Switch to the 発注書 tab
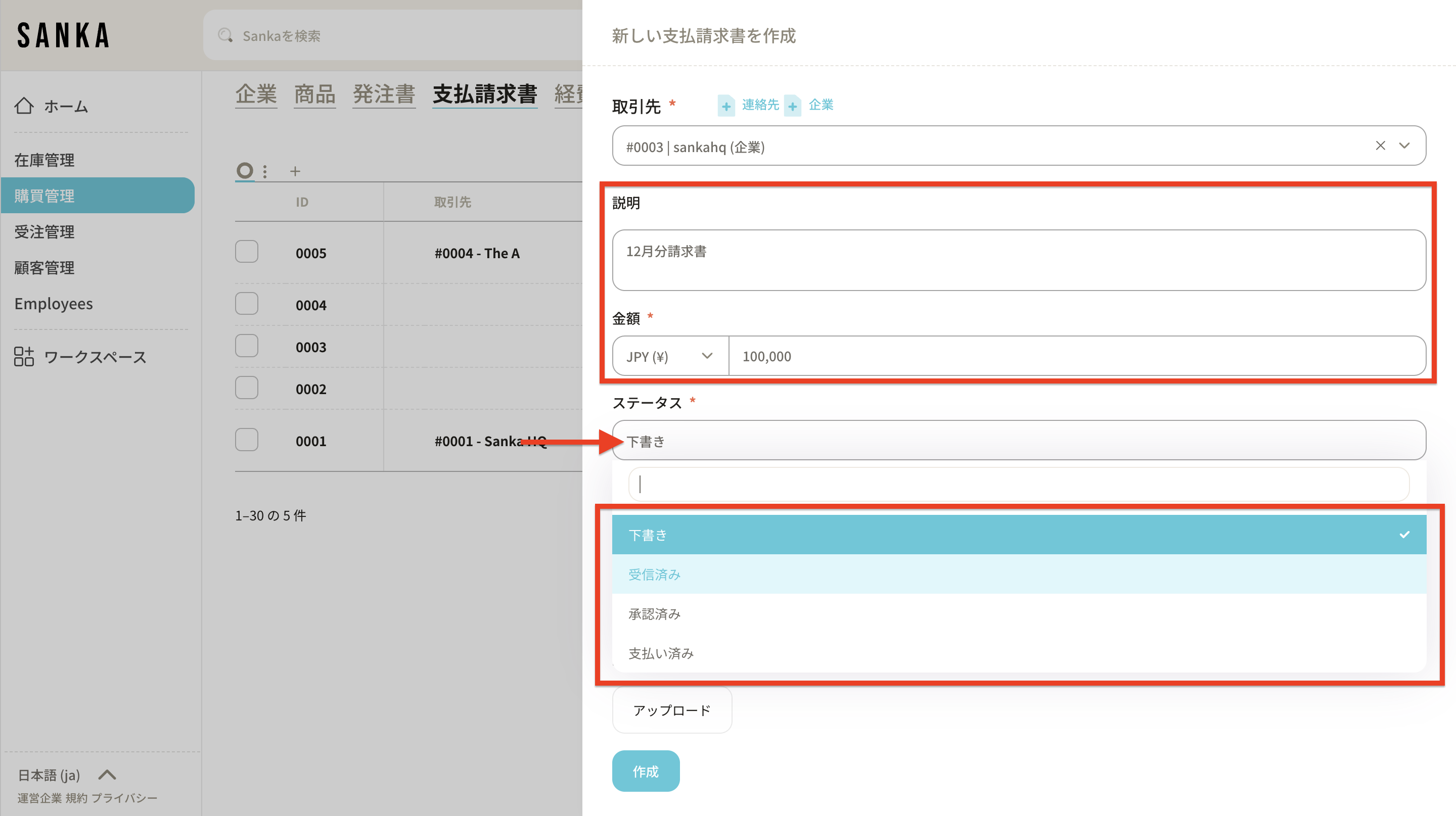The width and height of the screenshot is (1456, 816). click(x=384, y=94)
